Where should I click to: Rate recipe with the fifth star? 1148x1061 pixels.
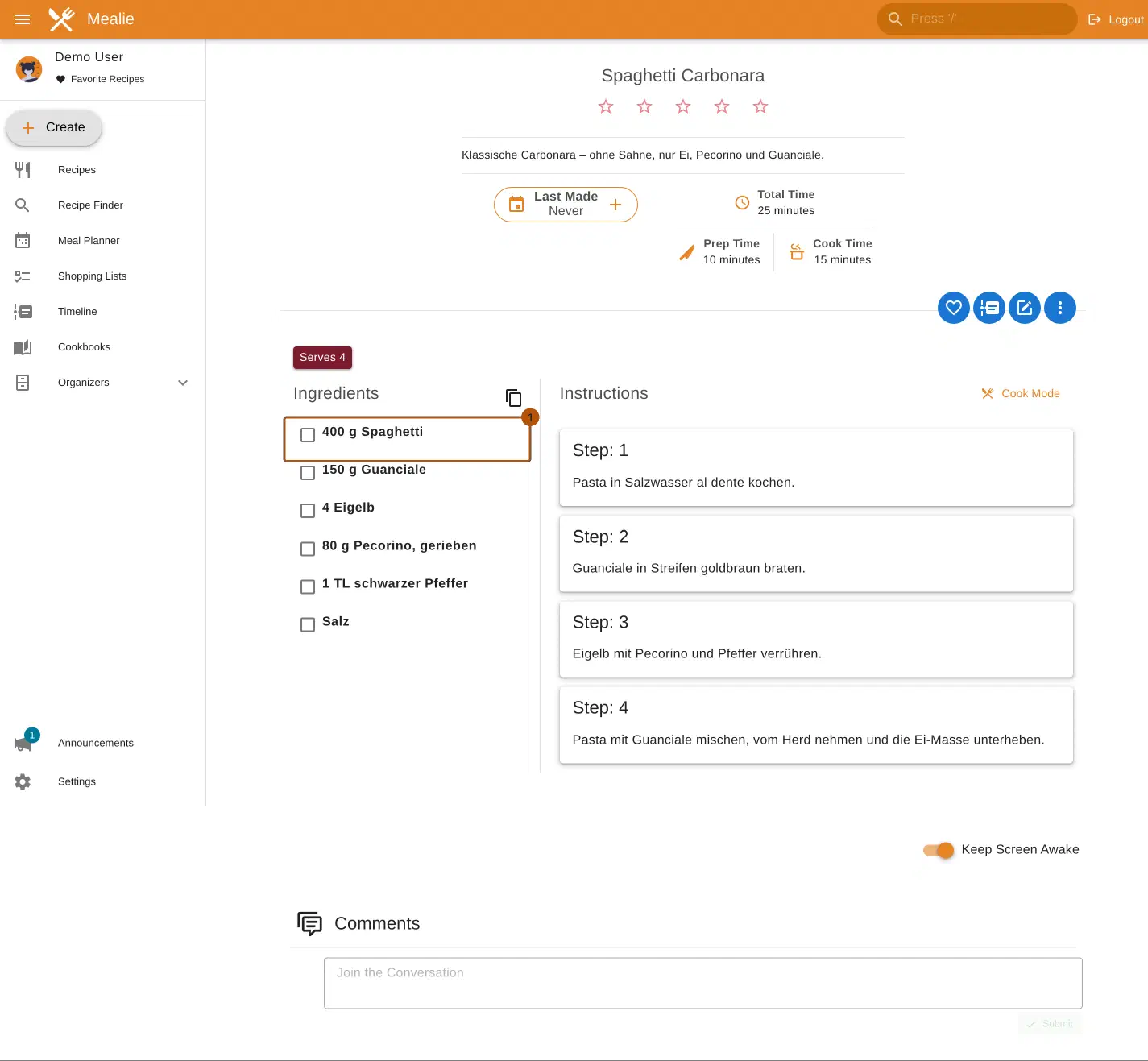(x=760, y=106)
